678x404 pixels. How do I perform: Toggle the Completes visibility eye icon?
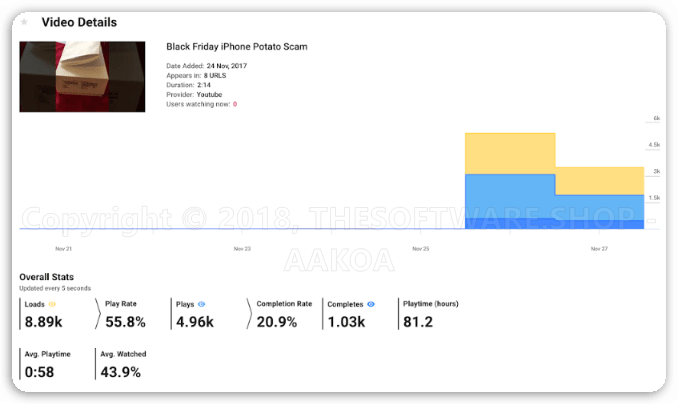(x=371, y=303)
